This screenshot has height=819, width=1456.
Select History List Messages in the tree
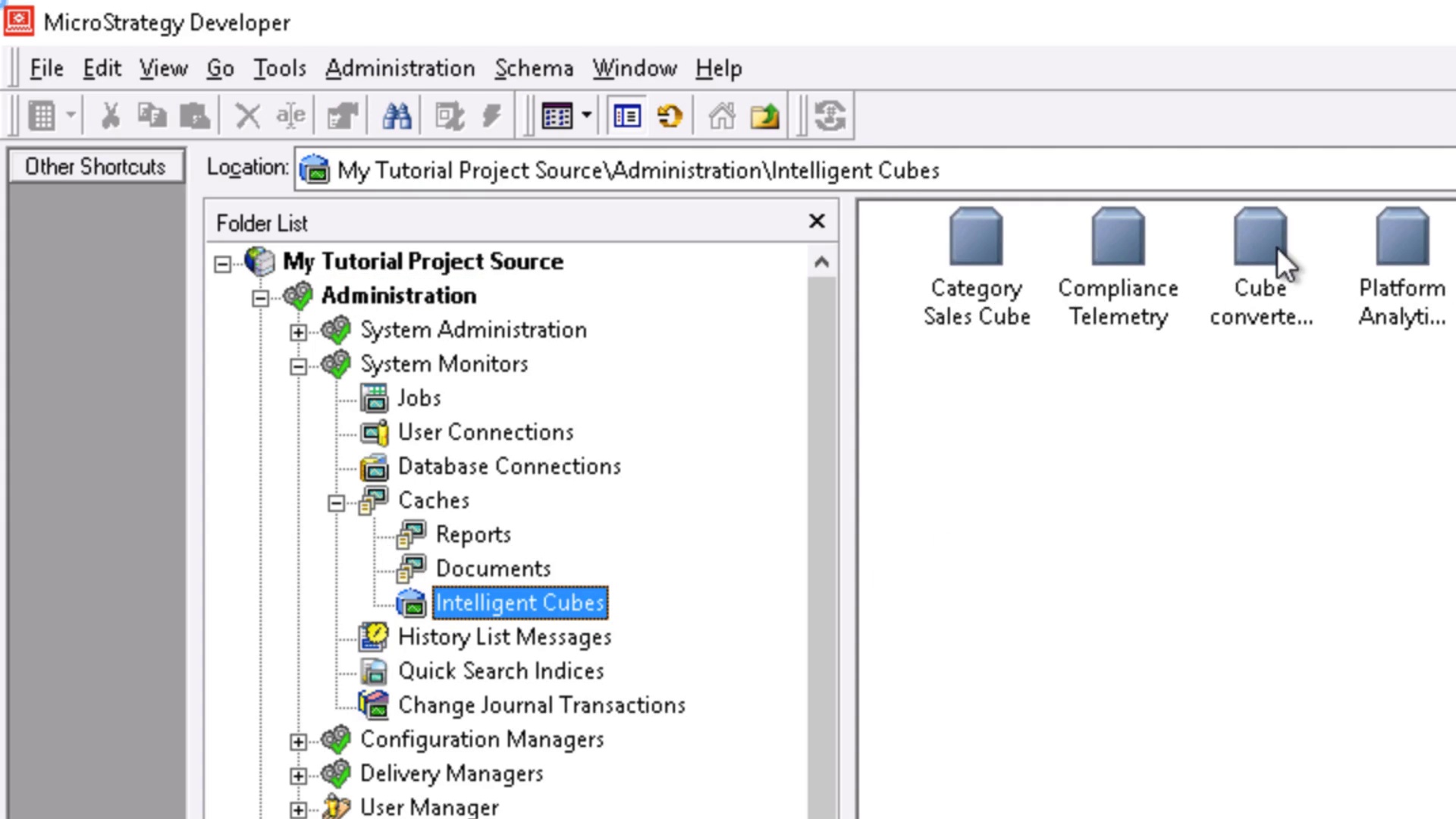tap(504, 637)
